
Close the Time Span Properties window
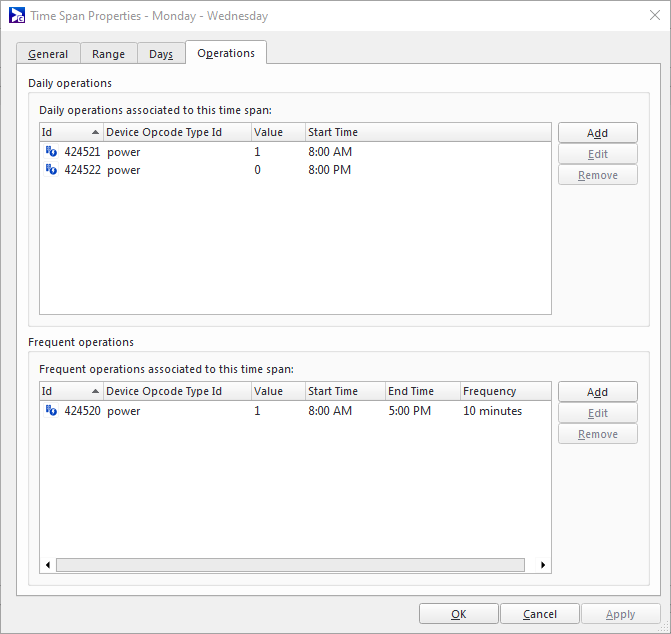647,16
